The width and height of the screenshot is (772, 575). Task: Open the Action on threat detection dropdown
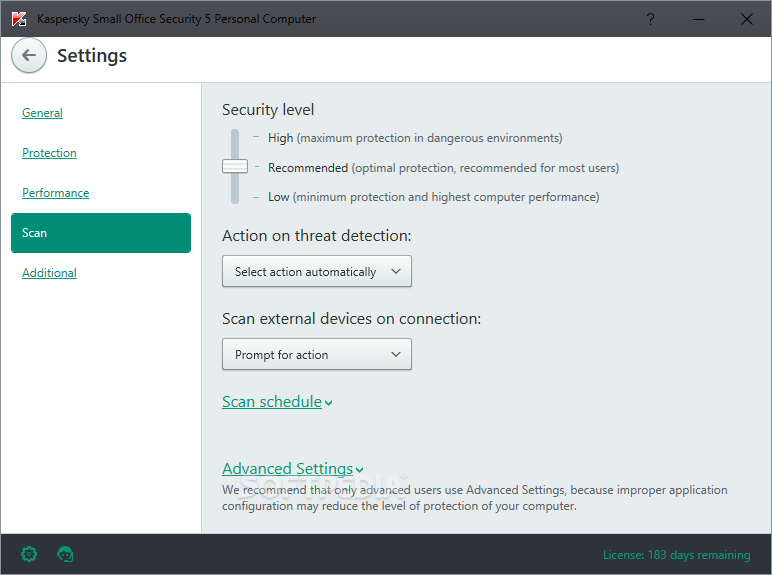pyautogui.click(x=317, y=271)
